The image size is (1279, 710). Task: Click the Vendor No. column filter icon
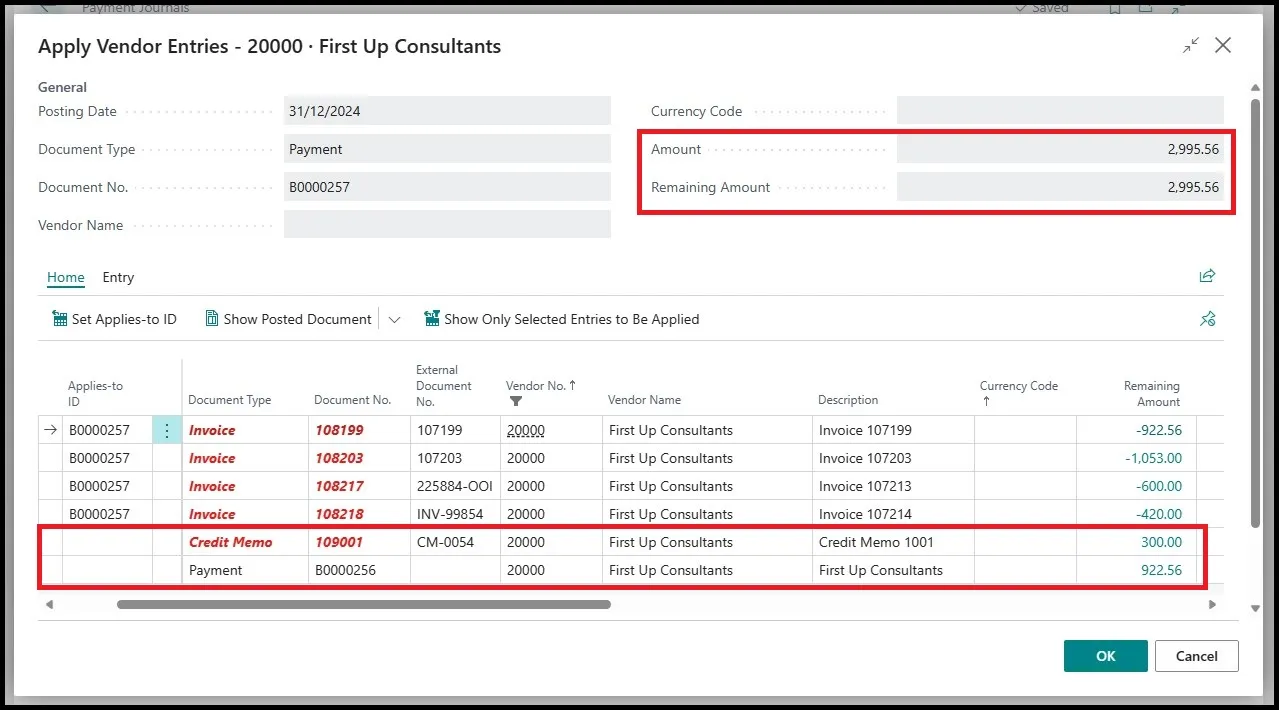[x=516, y=401]
